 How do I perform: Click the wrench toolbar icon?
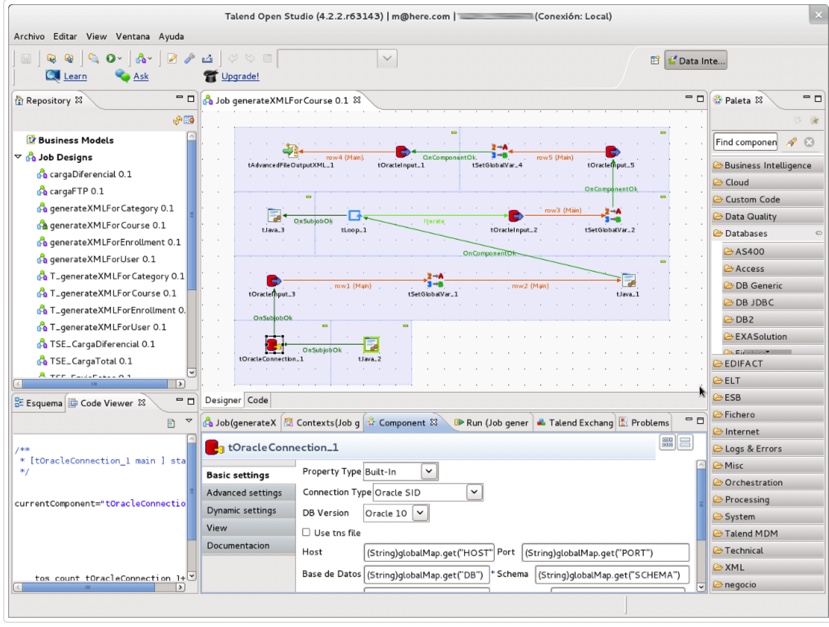point(189,59)
